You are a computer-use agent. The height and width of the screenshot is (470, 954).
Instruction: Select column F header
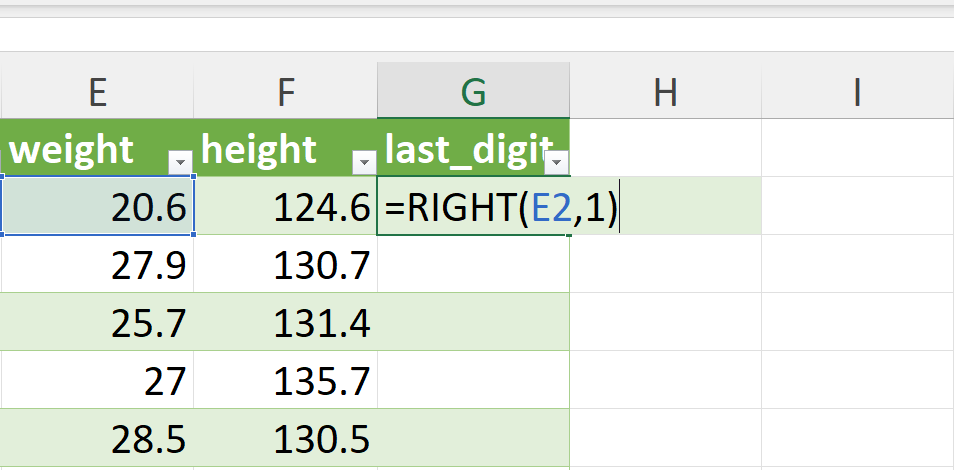(285, 93)
